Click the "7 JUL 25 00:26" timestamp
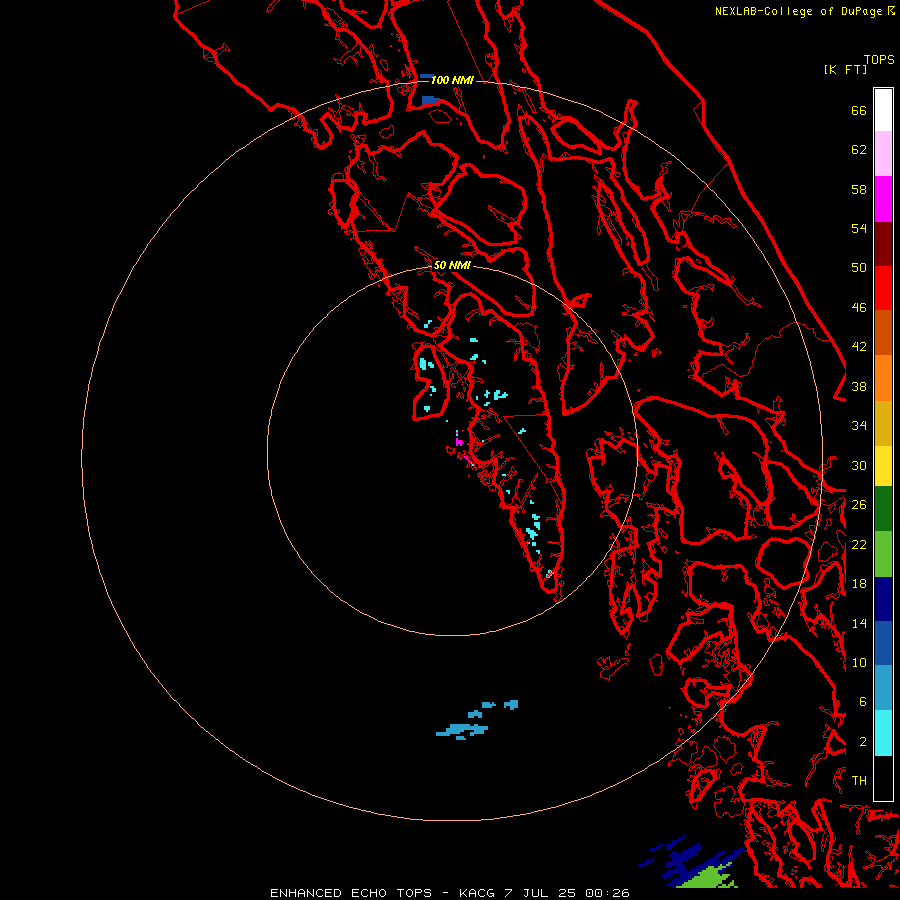This screenshot has height=900, width=900. pyautogui.click(x=567, y=893)
